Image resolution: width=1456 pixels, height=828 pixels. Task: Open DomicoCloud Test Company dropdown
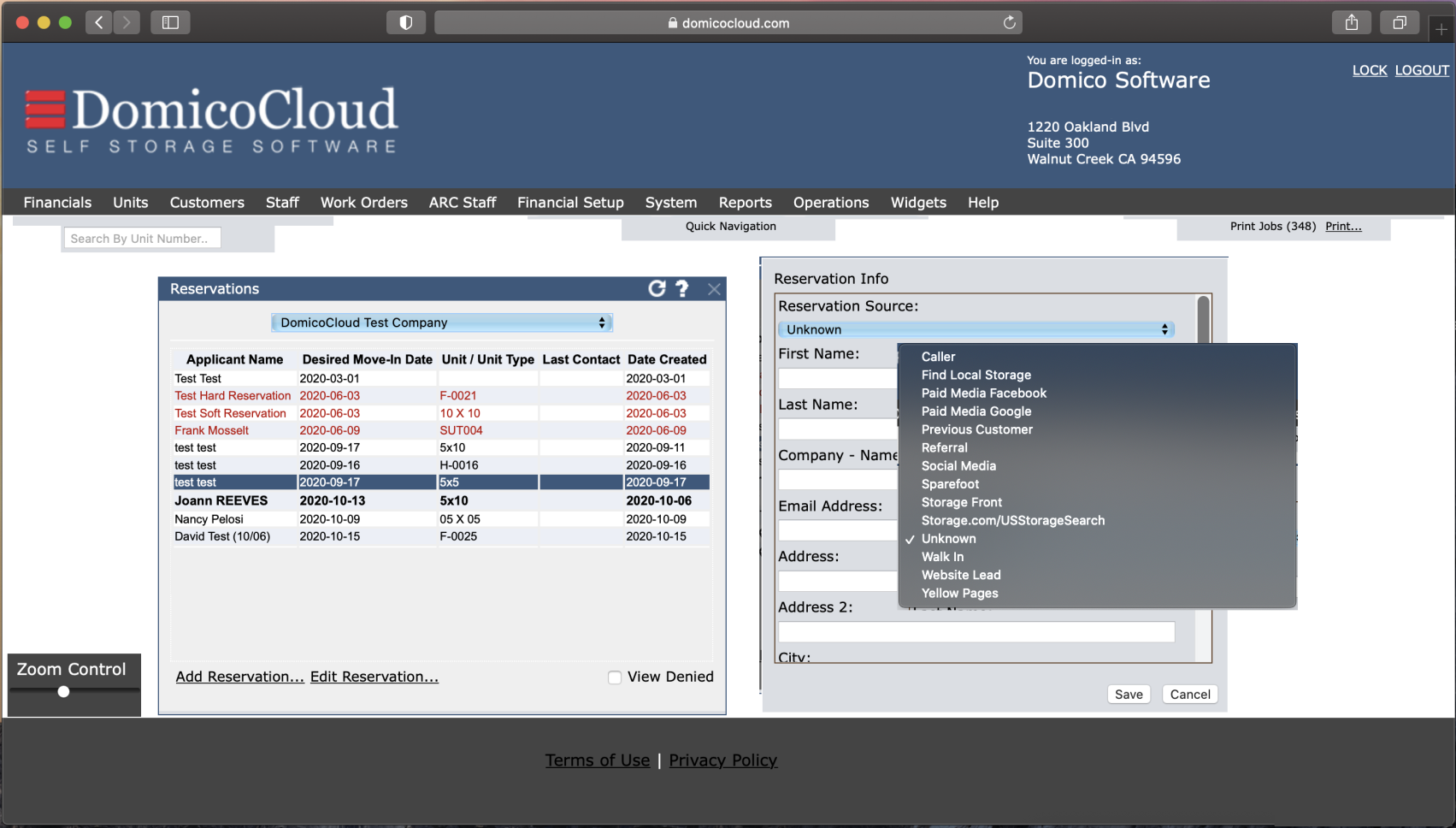[441, 322]
